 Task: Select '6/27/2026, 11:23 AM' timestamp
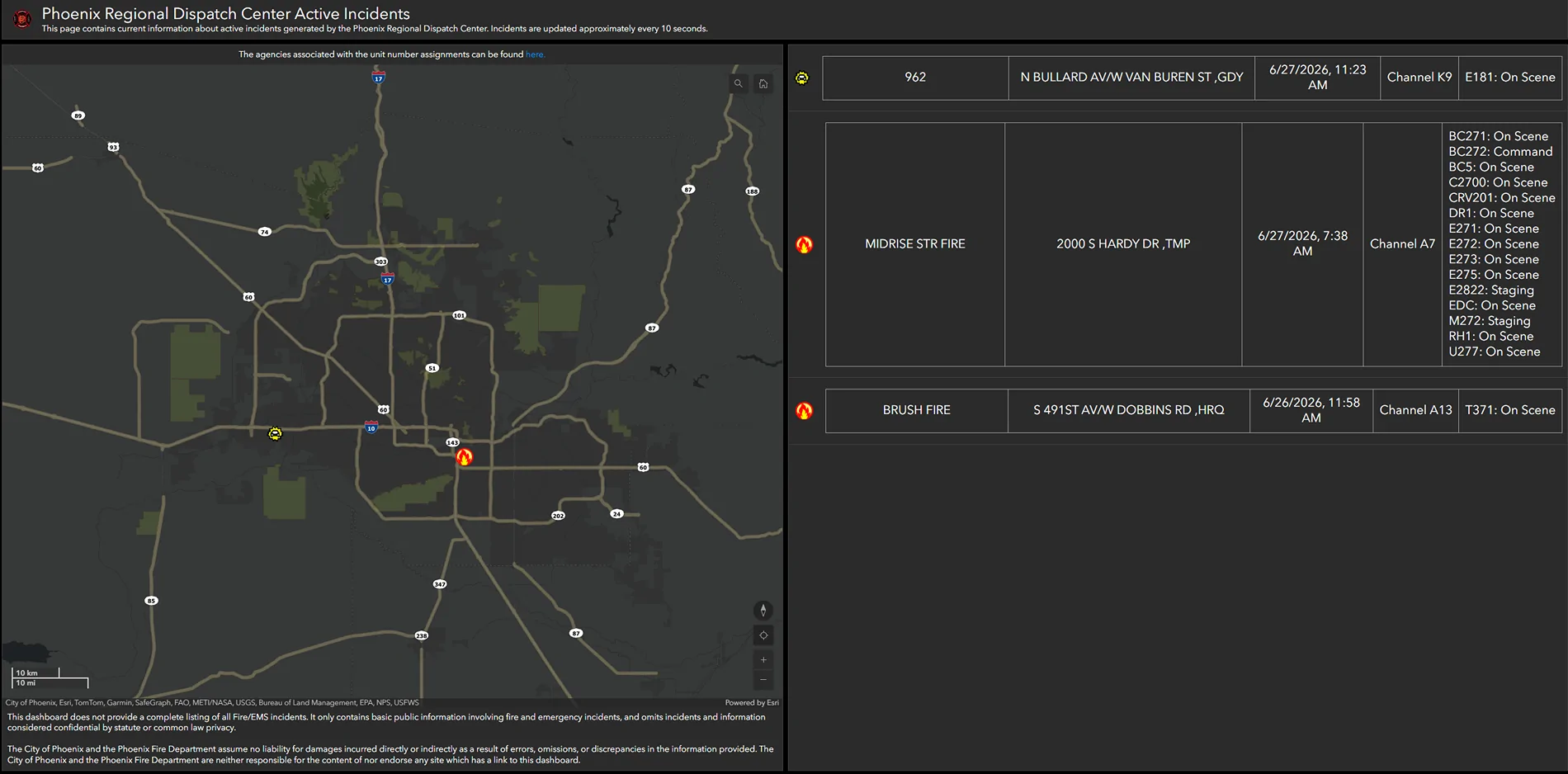1317,78
